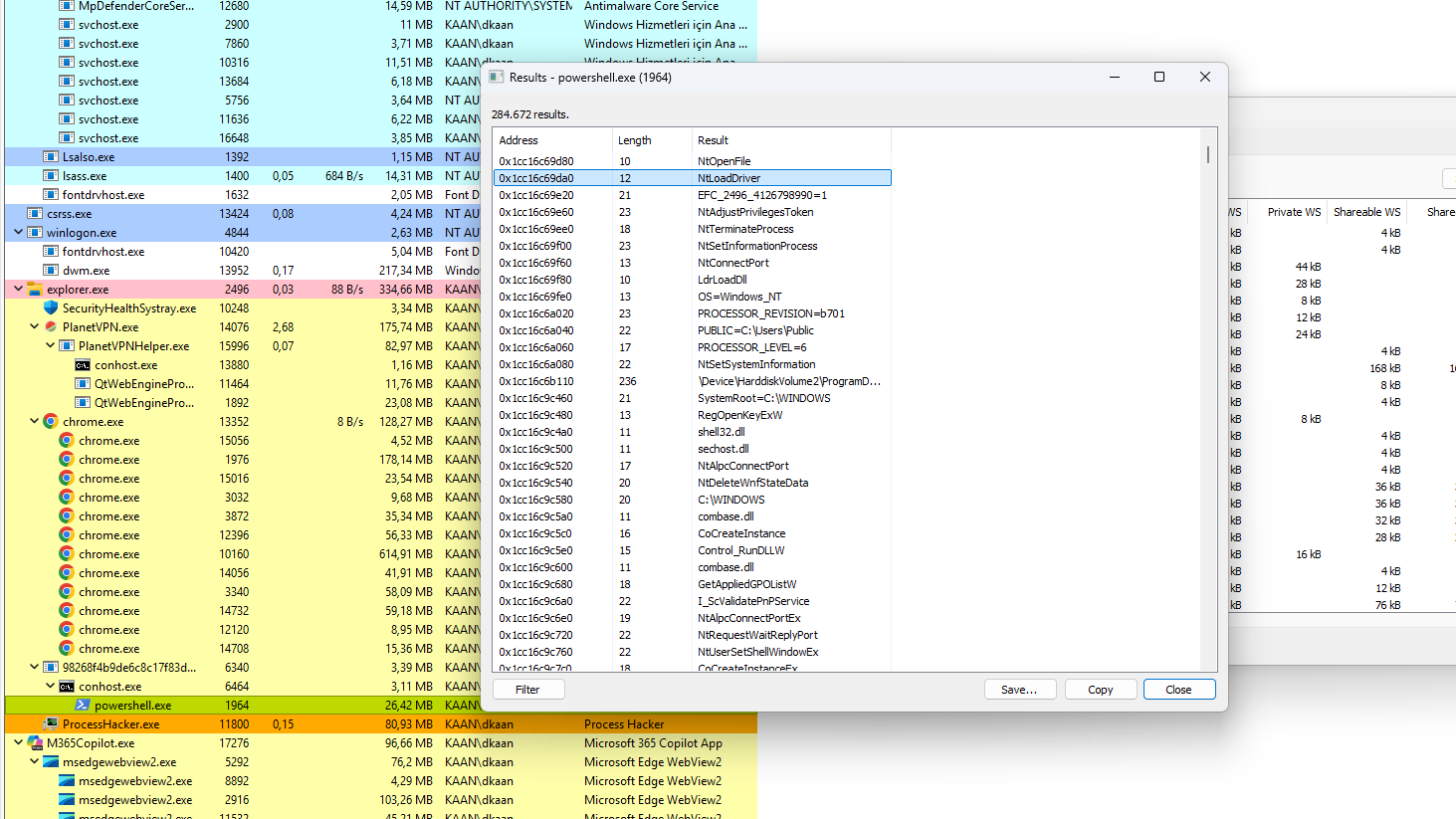This screenshot has width=1456, height=819.
Task: Click the Private WS column header
Action: (1294, 212)
